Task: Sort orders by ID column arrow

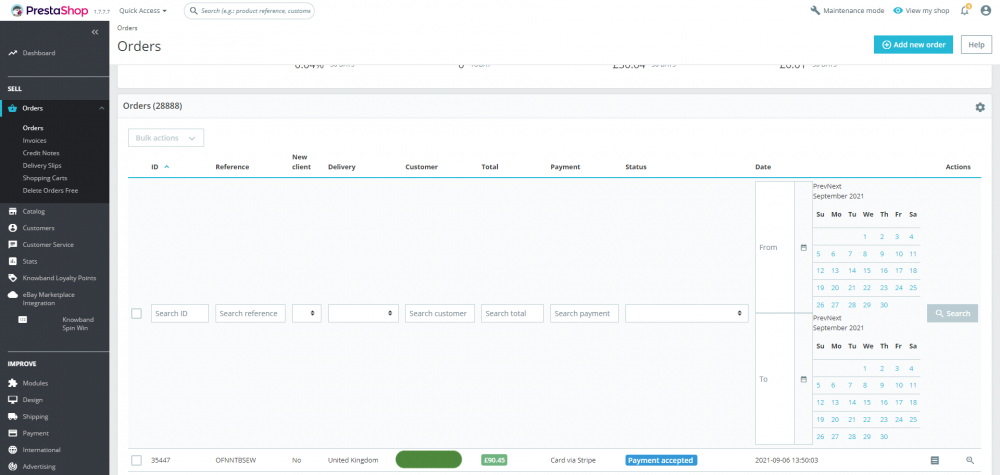Action: point(167,166)
